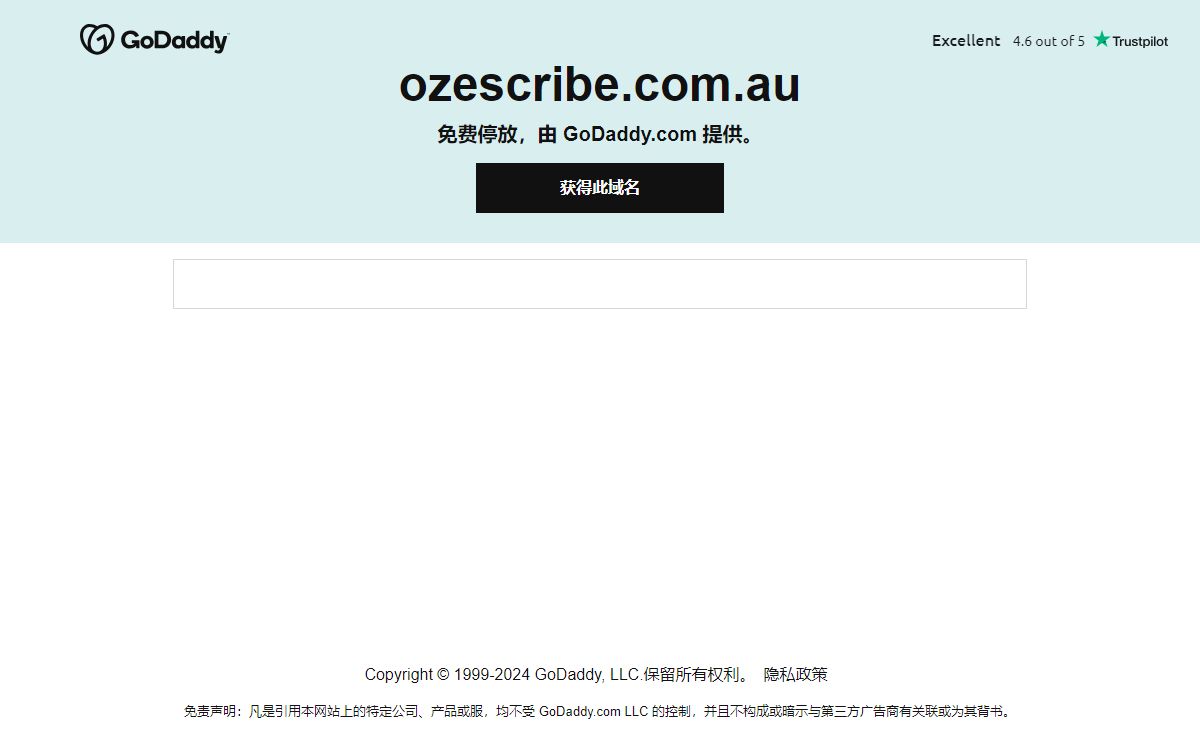The height and width of the screenshot is (740, 1200).
Task: Open the 隐私政策 privacy policy link
Action: (x=795, y=674)
